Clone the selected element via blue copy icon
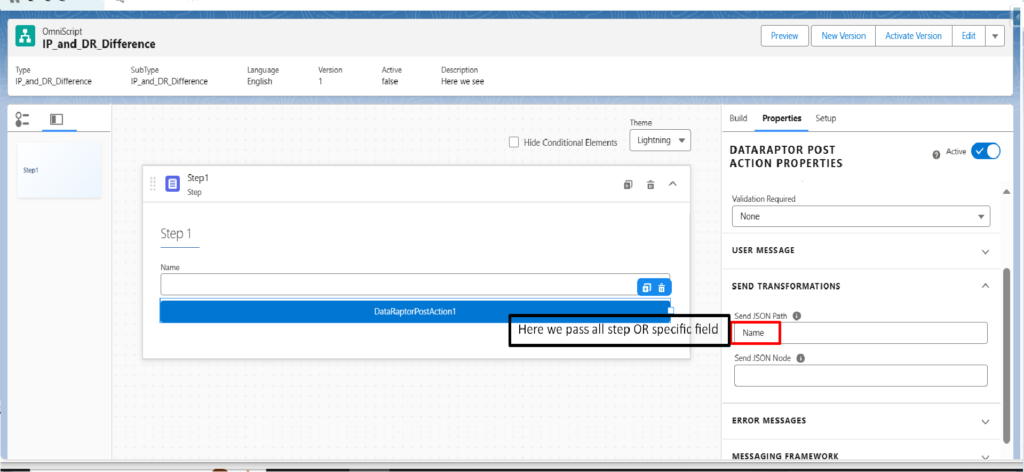 coord(647,287)
